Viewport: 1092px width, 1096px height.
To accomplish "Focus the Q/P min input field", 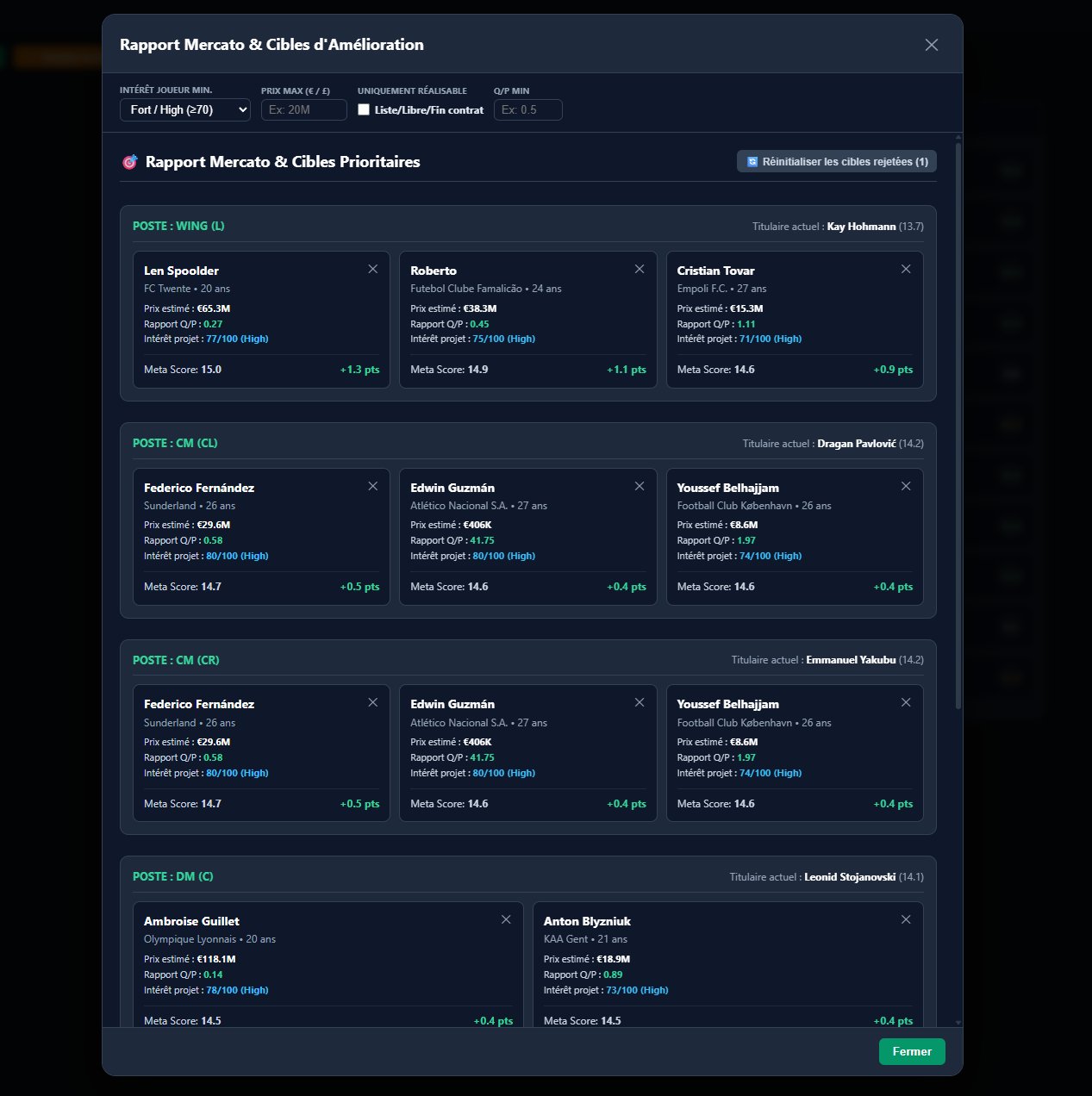I will 528,109.
